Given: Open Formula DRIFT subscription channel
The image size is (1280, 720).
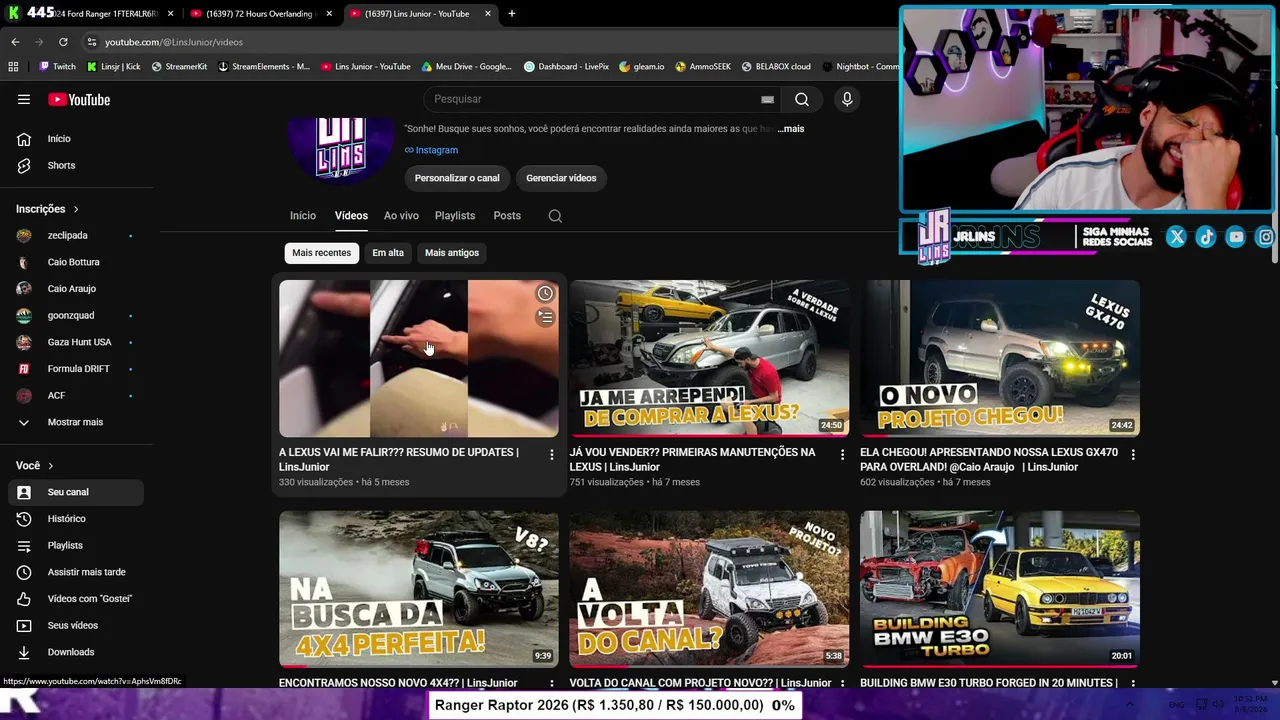Looking at the screenshot, I should [76, 369].
